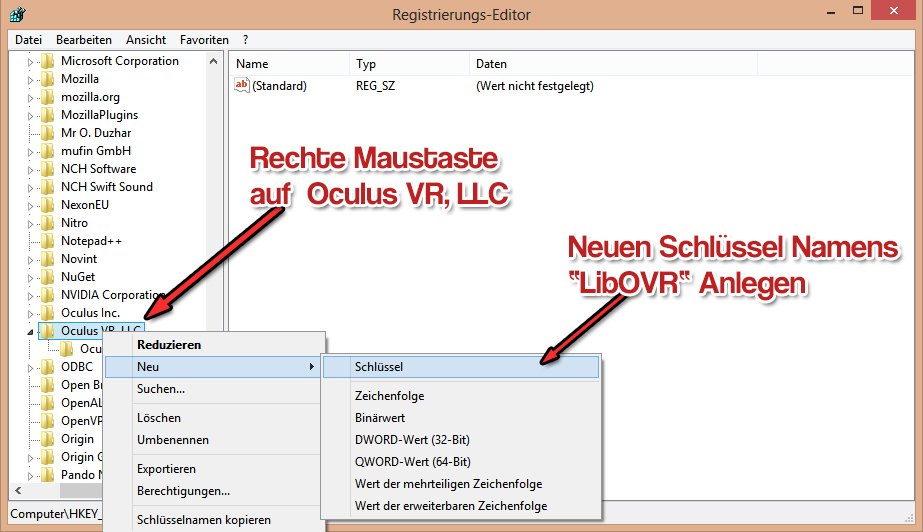The height and width of the screenshot is (532, 923).
Task: Open the Neu submenu entry
Action: [x=213, y=367]
